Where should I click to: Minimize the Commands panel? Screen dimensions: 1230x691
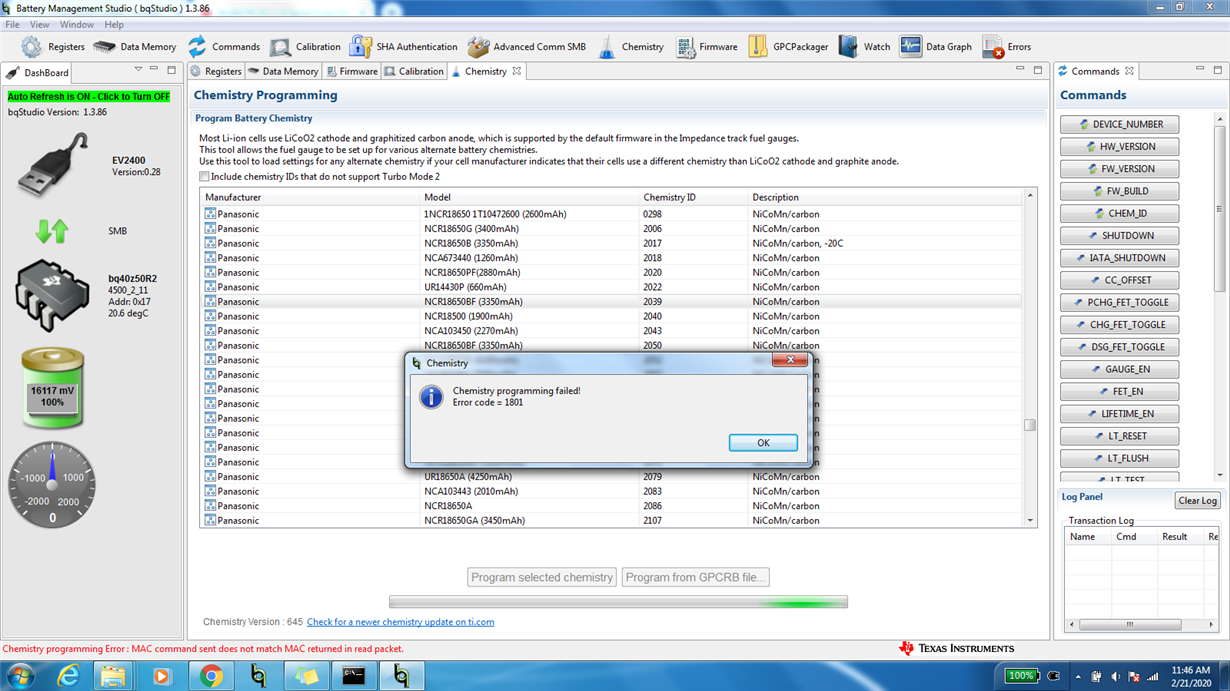(1200, 70)
